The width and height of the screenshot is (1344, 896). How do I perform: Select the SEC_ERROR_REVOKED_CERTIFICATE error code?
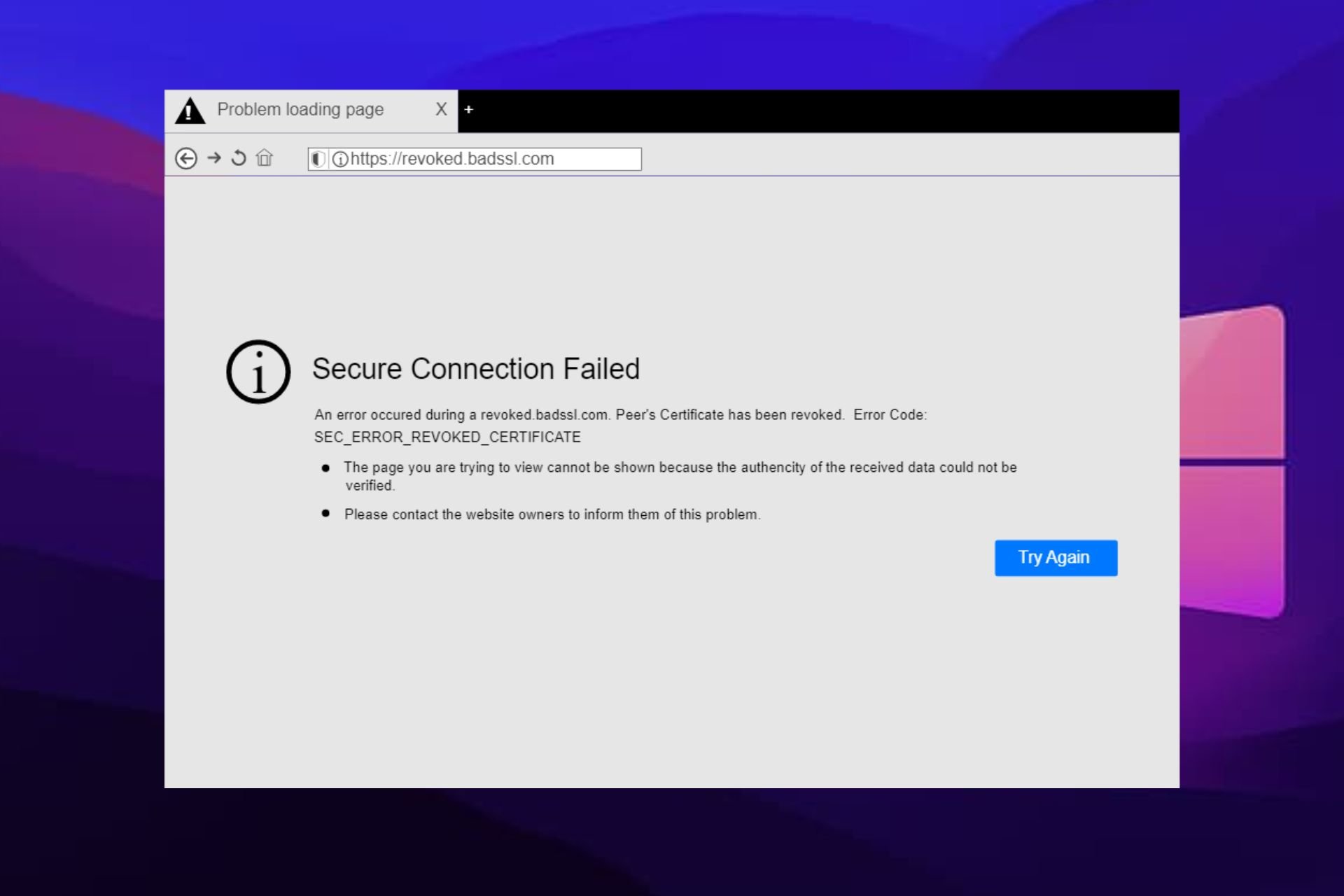point(447,437)
